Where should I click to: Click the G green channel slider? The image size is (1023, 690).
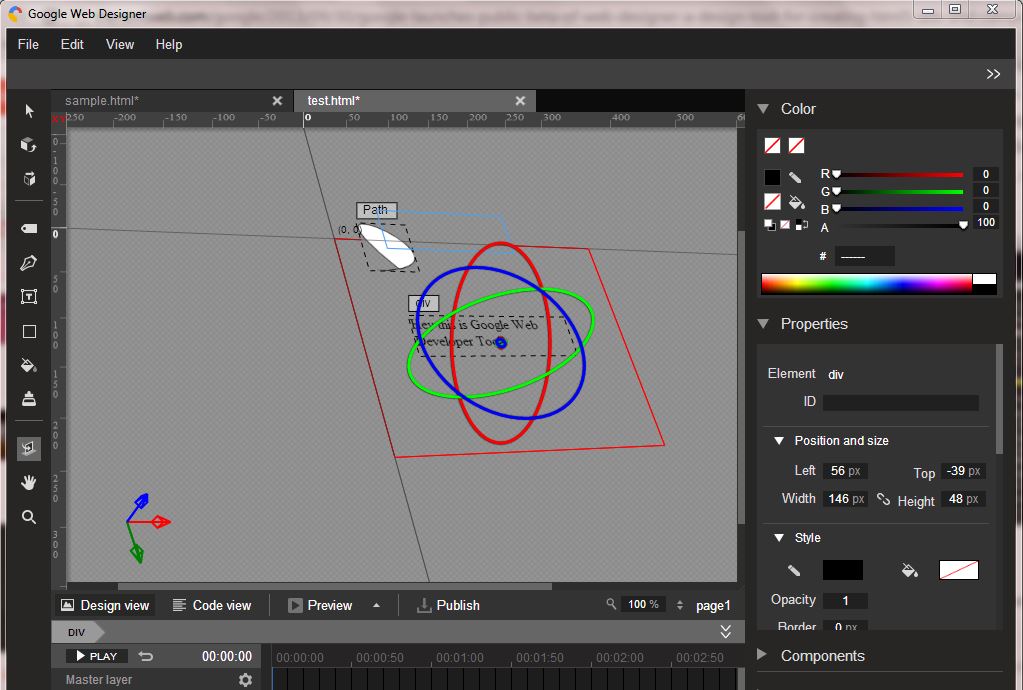pyautogui.click(x=899, y=192)
